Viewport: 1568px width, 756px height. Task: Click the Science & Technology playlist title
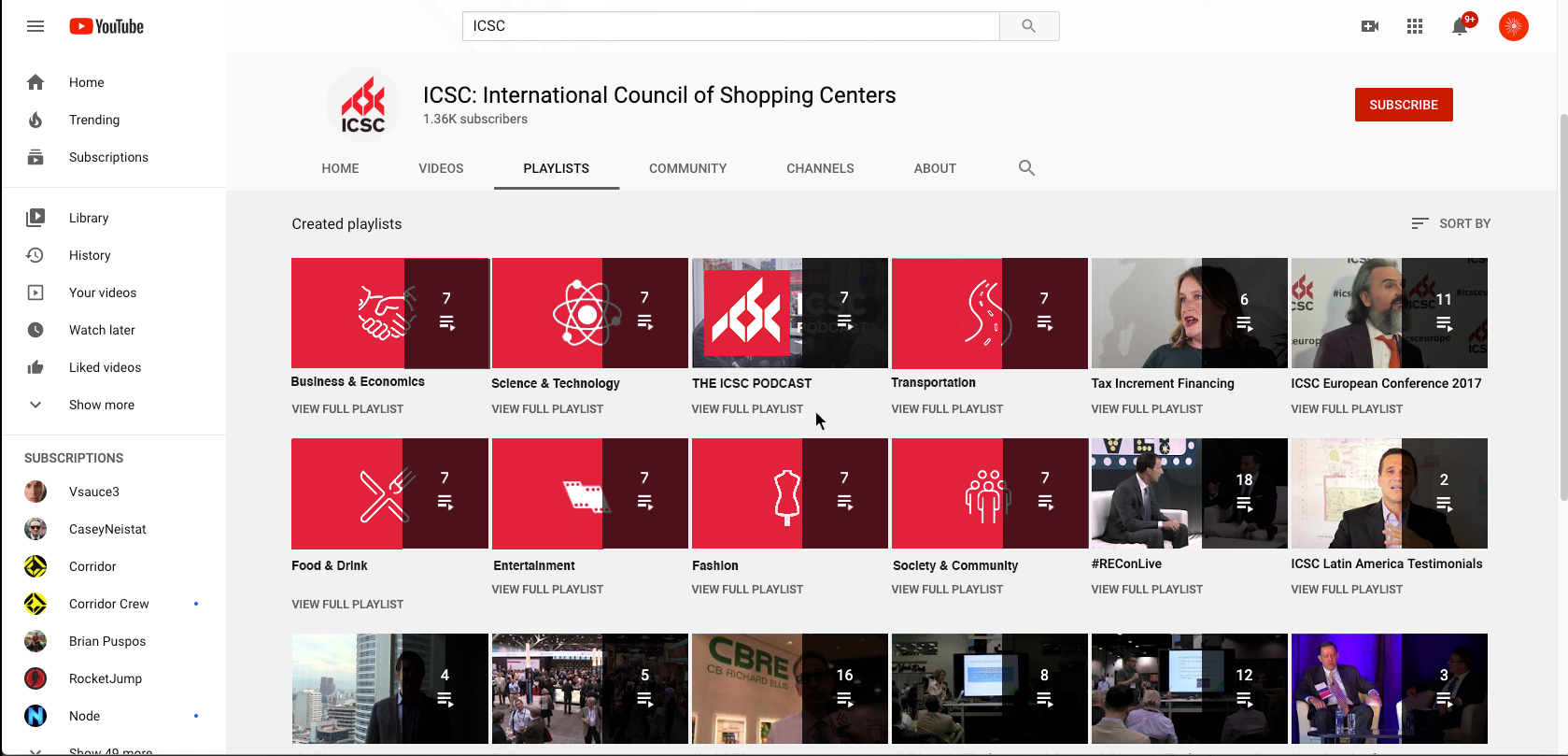tap(556, 383)
